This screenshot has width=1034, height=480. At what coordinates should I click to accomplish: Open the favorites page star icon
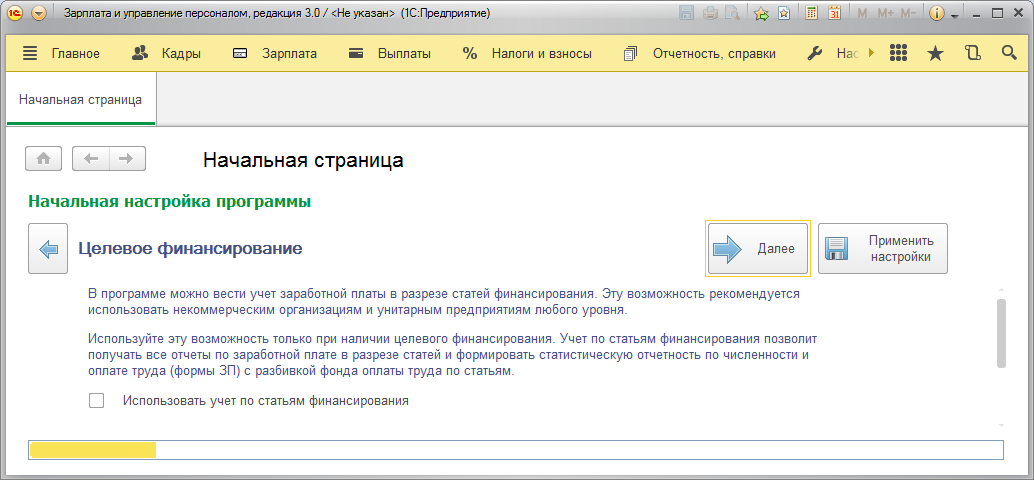[x=783, y=13]
